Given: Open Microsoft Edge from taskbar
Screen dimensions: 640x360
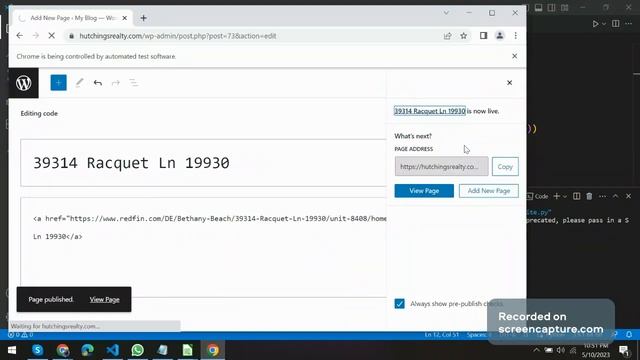Looking at the screenshot, I should coord(87,350).
